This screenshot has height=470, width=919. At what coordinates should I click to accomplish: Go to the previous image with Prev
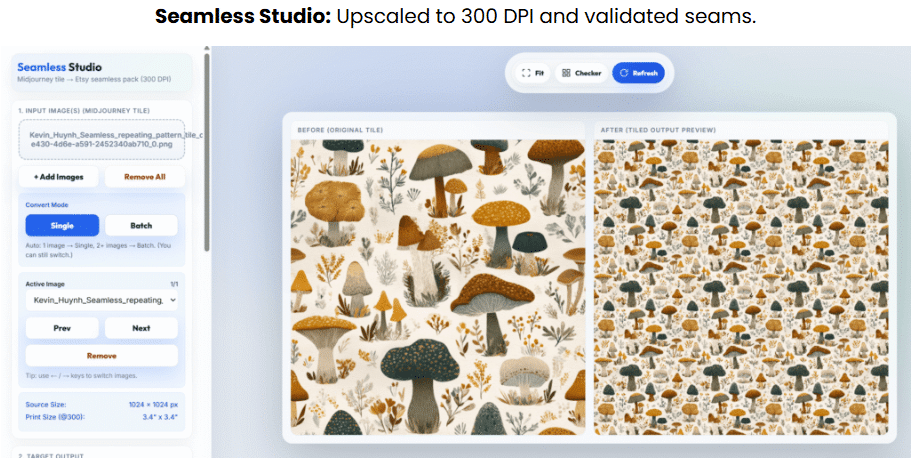click(x=62, y=328)
